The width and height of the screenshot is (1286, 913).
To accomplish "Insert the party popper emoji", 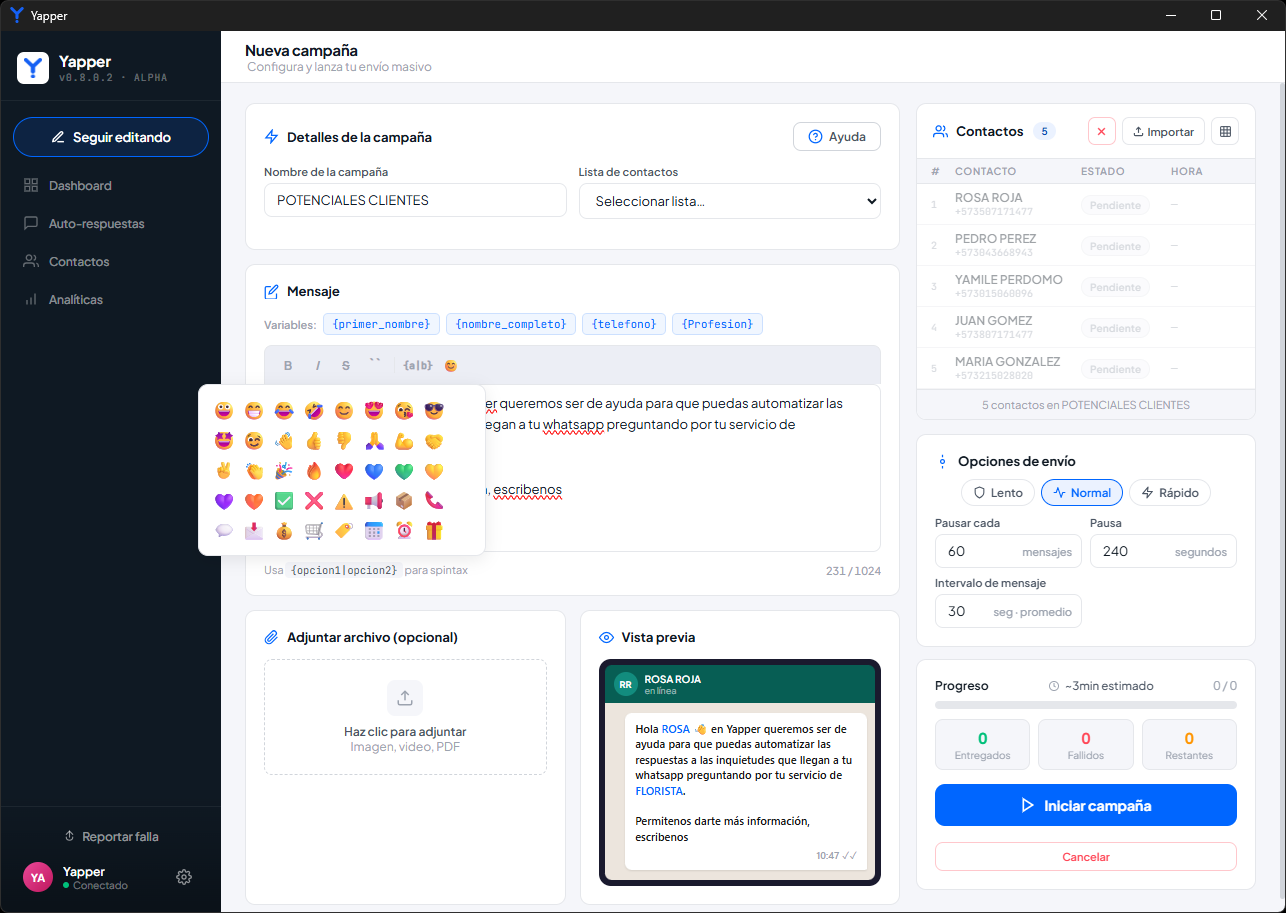I will (284, 471).
